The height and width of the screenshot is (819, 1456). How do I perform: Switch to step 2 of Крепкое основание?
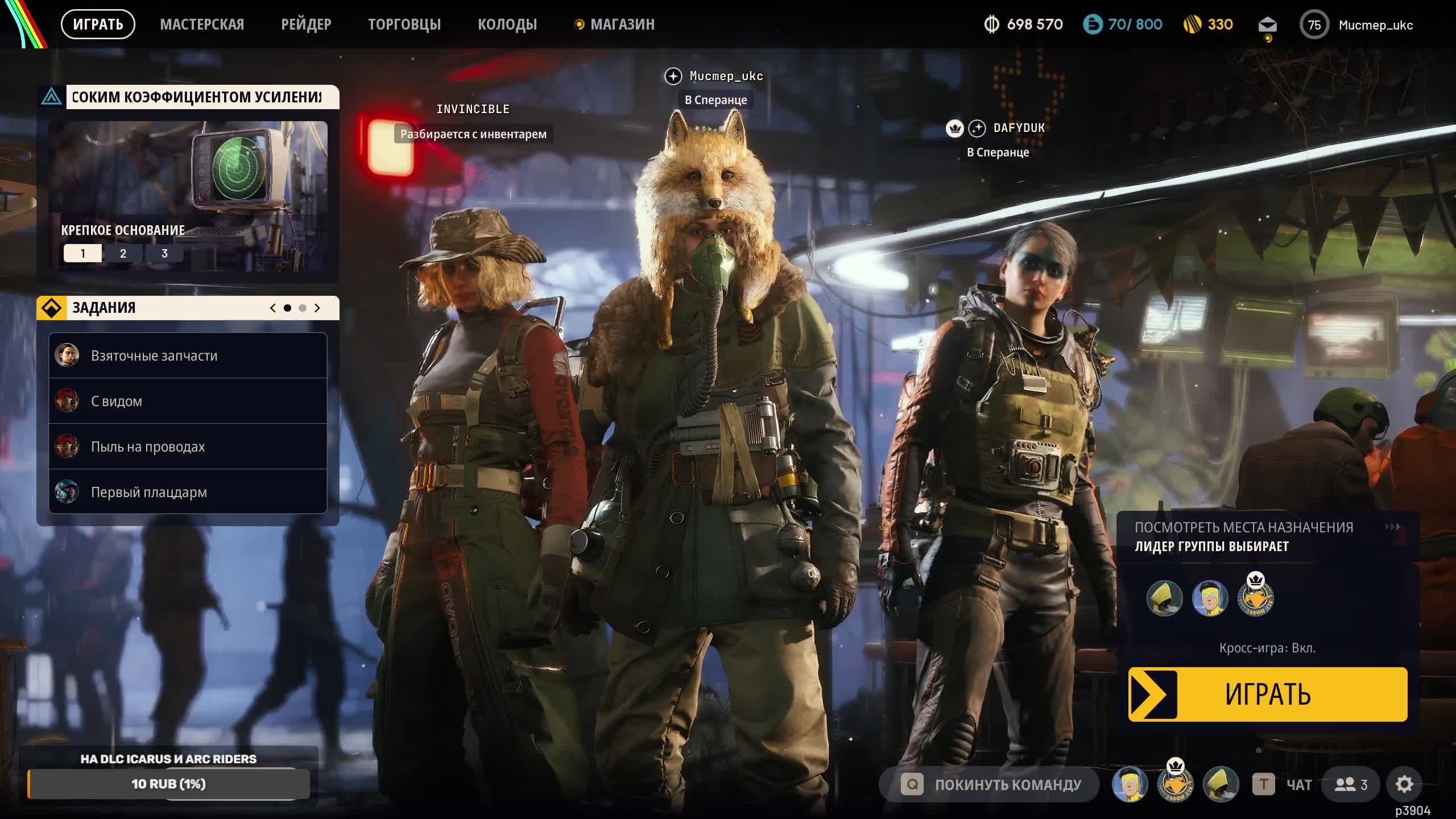tap(123, 253)
